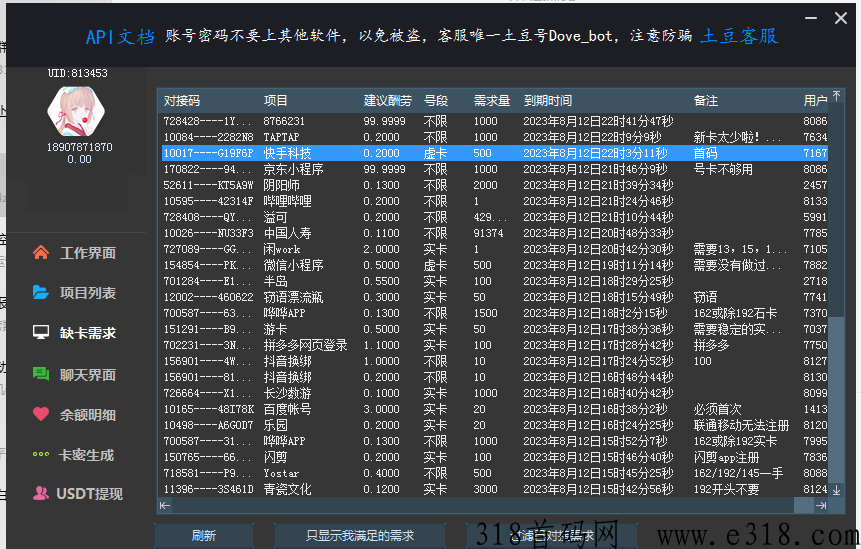
Task: Select the 快手科技 row
Action: 494,153
